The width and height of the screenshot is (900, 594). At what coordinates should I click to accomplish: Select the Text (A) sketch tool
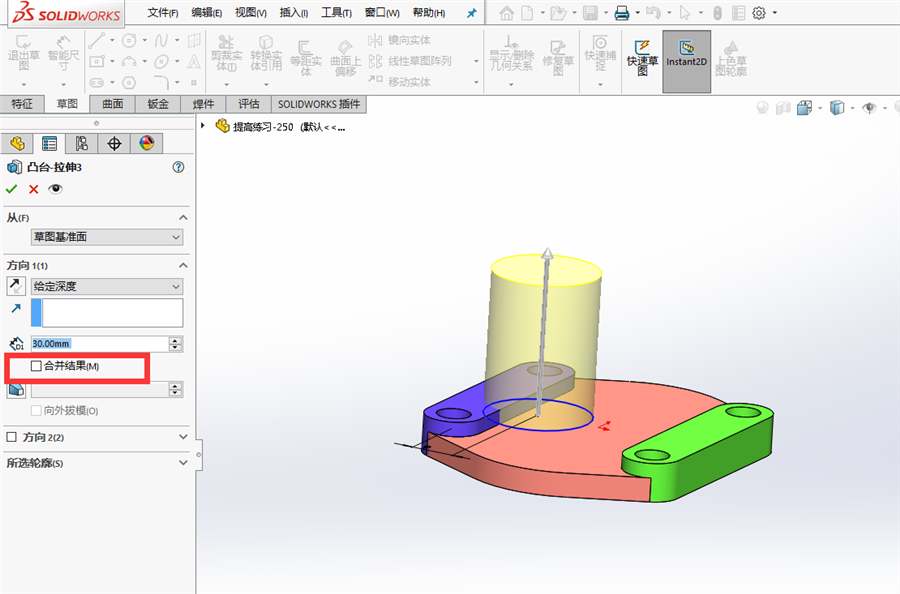[194, 61]
